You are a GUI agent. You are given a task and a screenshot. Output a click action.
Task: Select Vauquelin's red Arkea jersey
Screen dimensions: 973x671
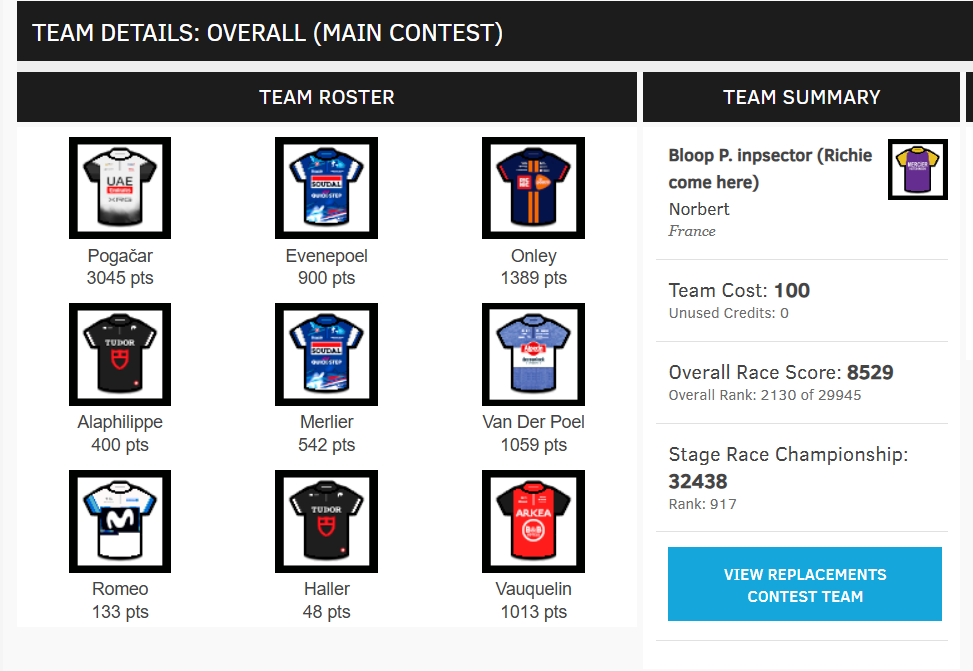pyautogui.click(x=533, y=521)
